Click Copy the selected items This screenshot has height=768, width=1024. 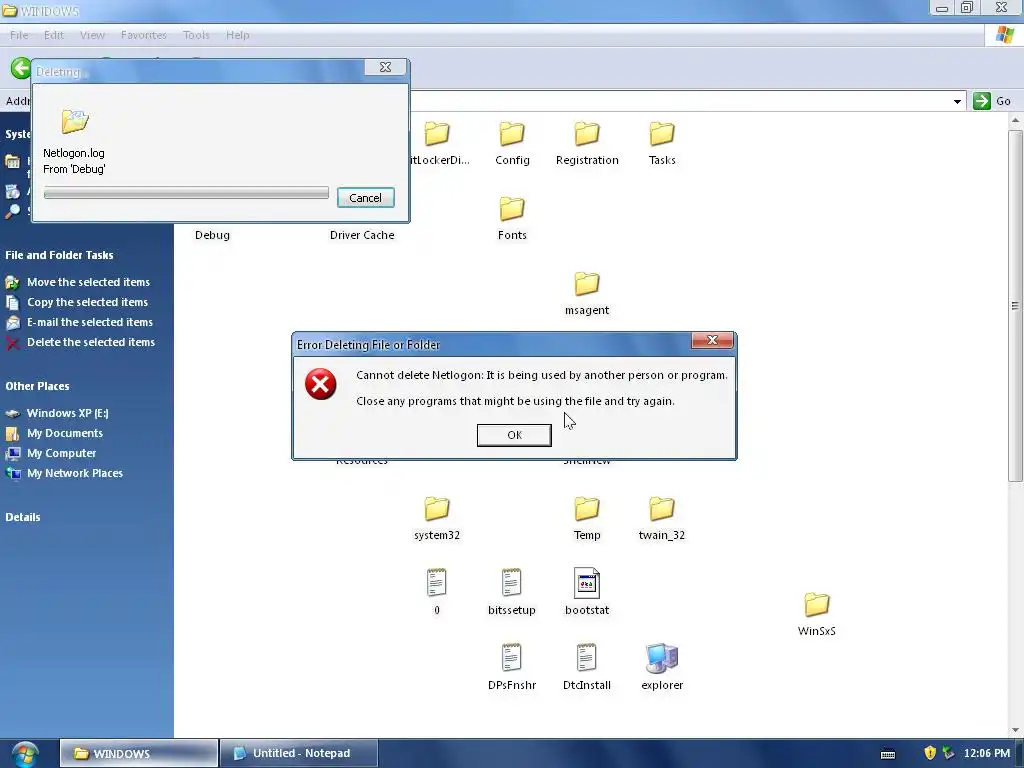tap(88, 302)
